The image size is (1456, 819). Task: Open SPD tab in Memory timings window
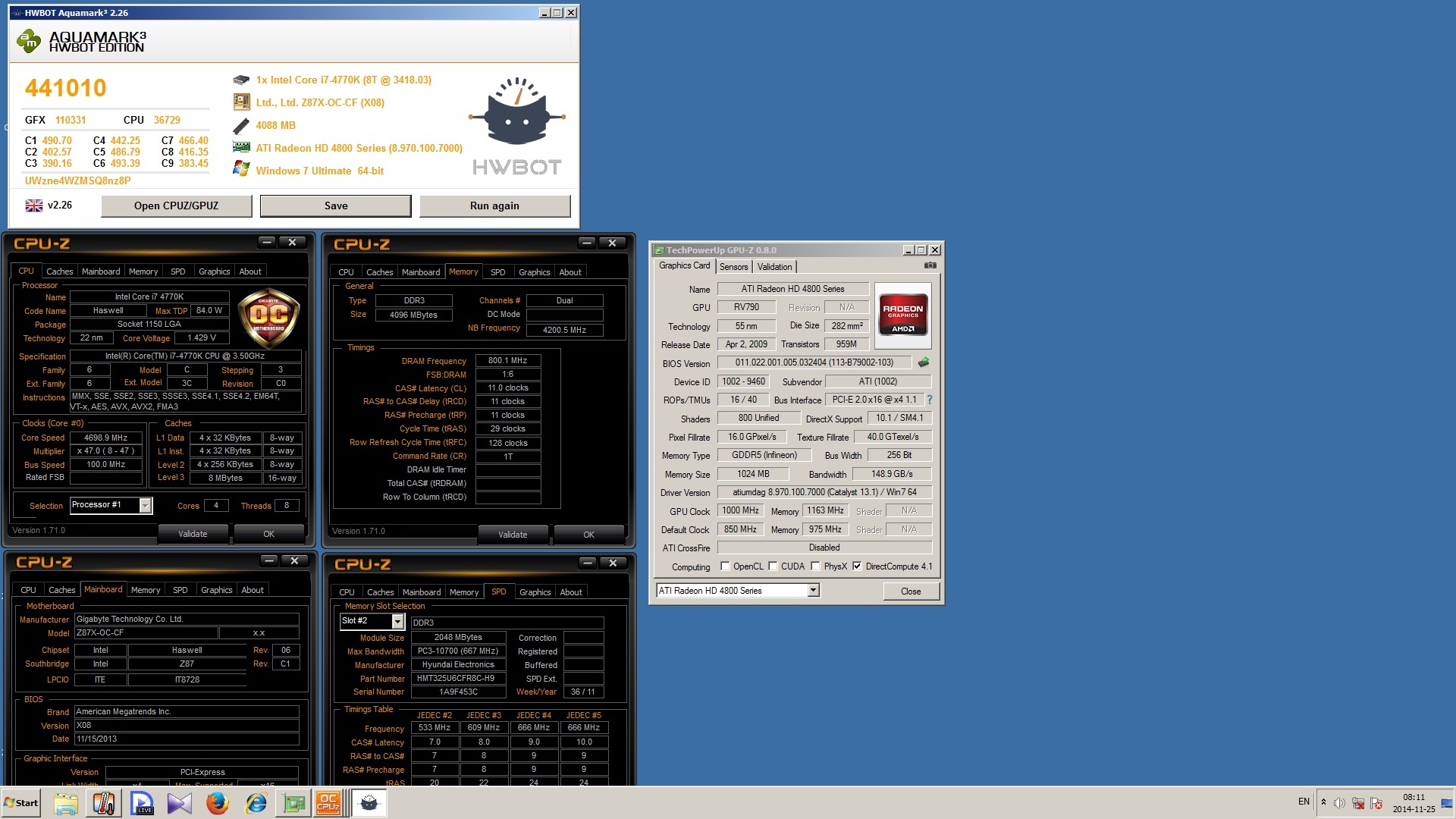point(498,272)
